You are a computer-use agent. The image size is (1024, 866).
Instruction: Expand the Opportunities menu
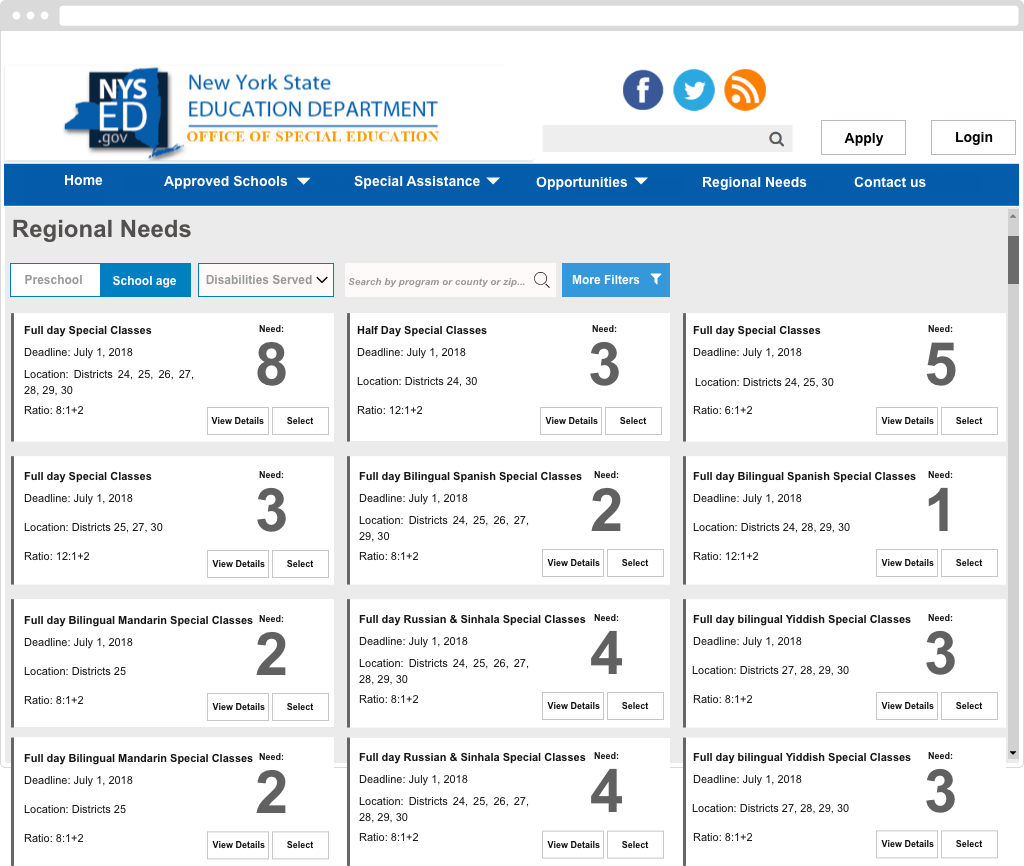pyautogui.click(x=592, y=182)
